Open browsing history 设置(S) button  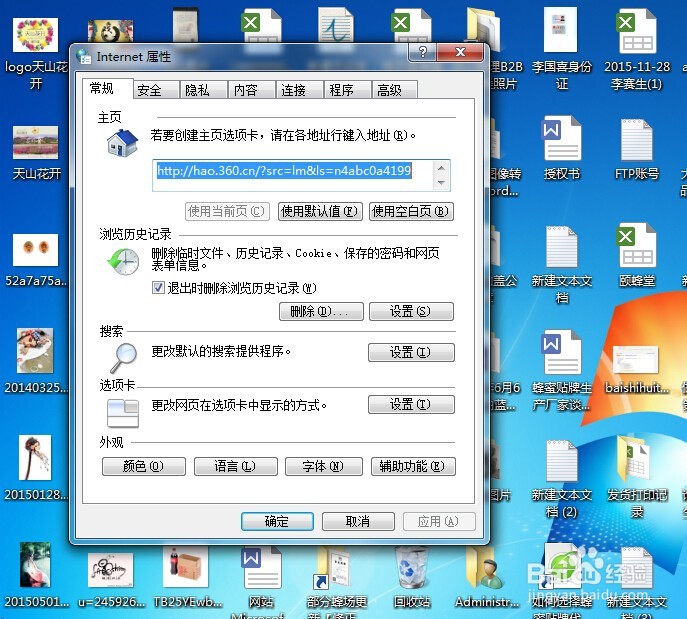tap(411, 311)
